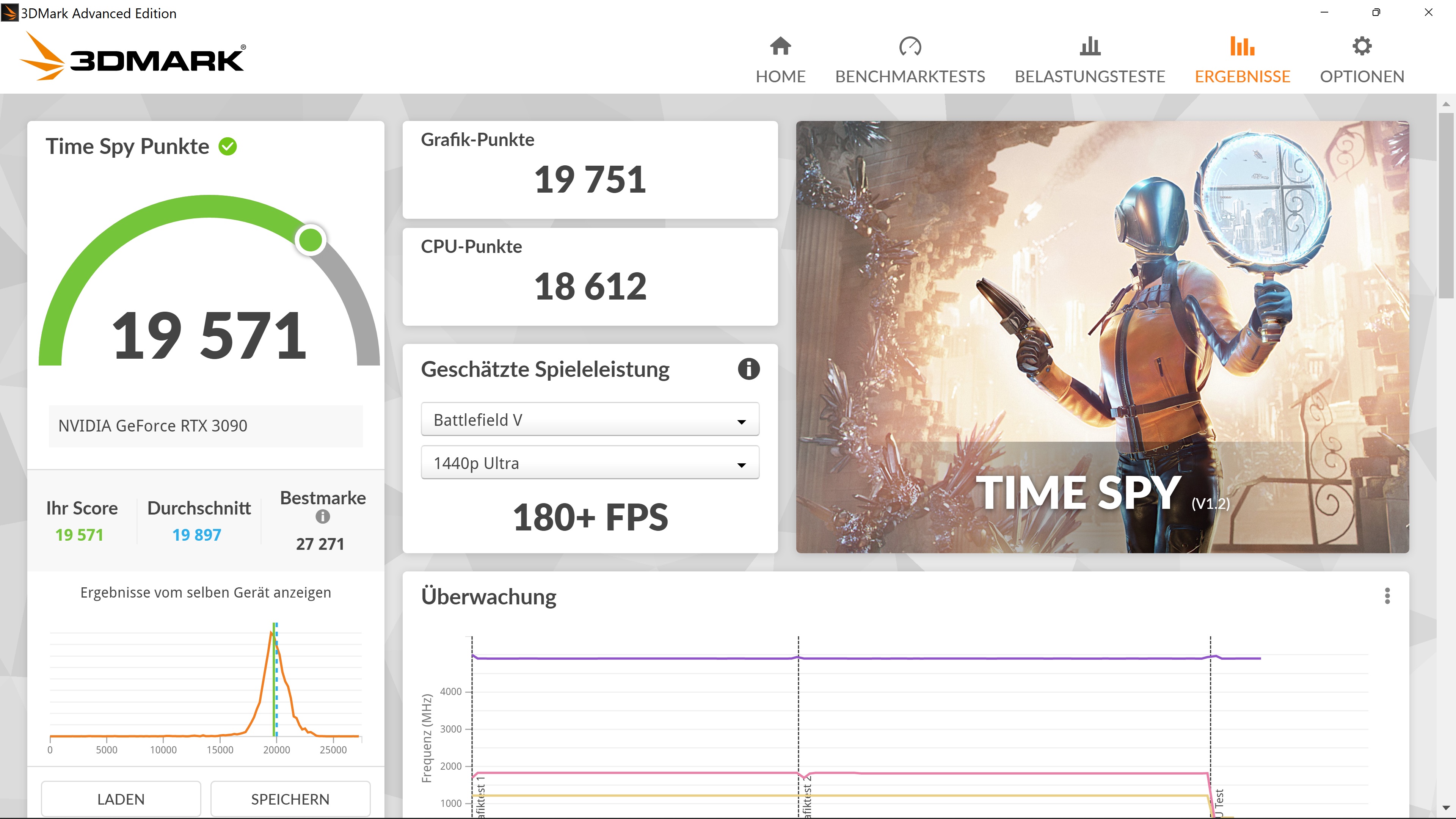Click info icon next to Geschätzte Spieleleistung
1456x819 pixels.
coord(748,369)
